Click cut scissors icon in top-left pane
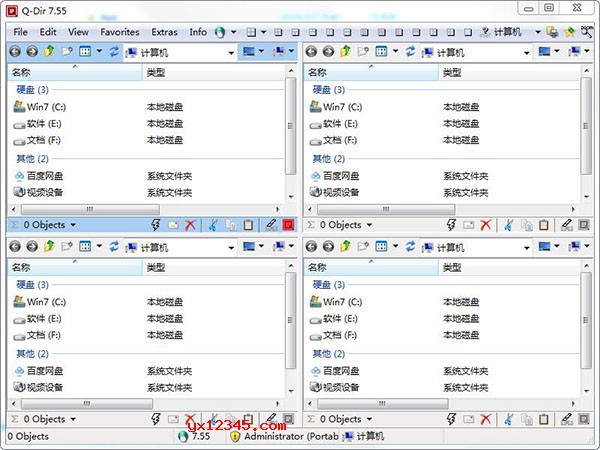 point(214,225)
